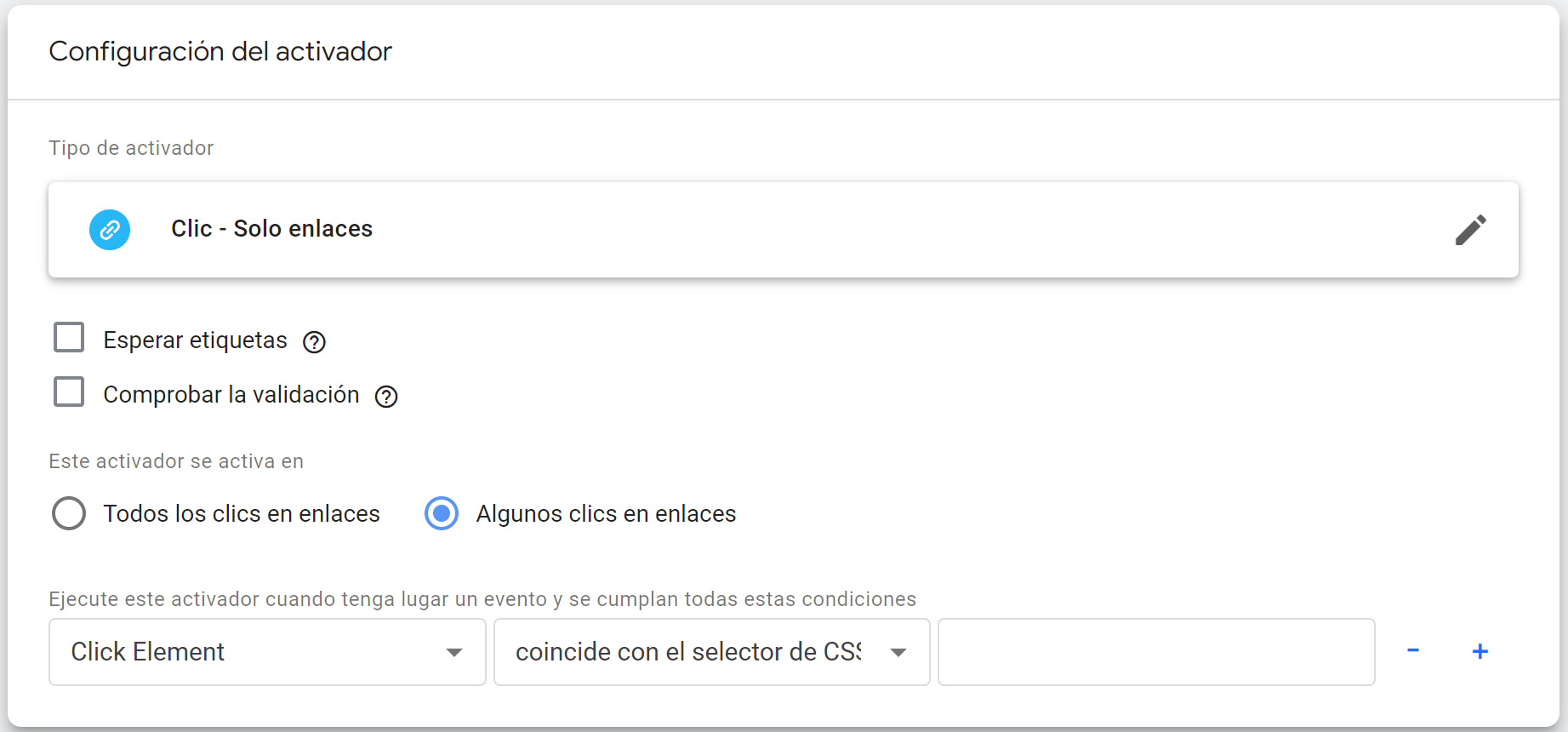This screenshot has height=732, width=1568.
Task: Enable the Comprobar la validación checkbox
Action: (69, 392)
